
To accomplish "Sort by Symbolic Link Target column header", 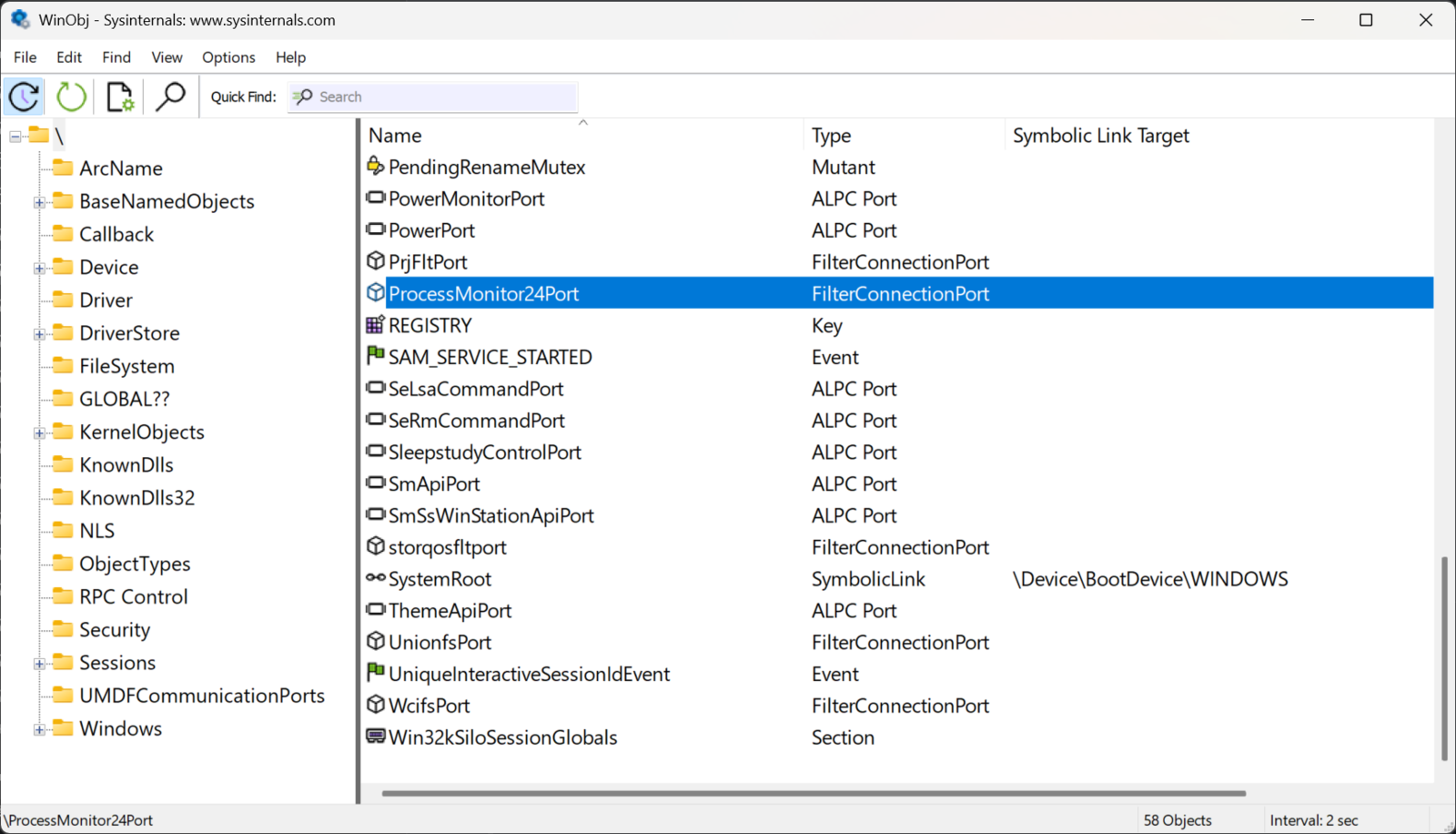I will tap(1219, 135).
